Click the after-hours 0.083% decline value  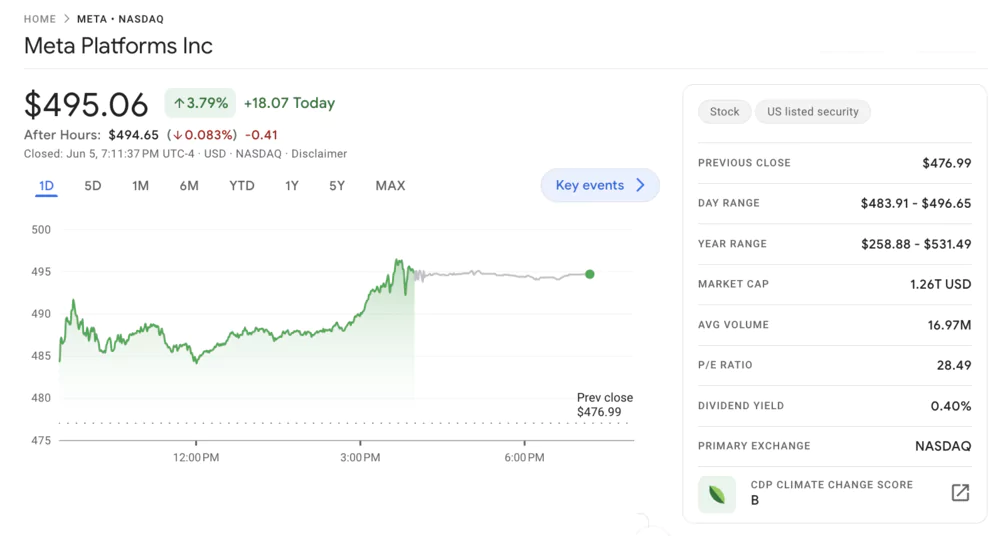click(202, 135)
